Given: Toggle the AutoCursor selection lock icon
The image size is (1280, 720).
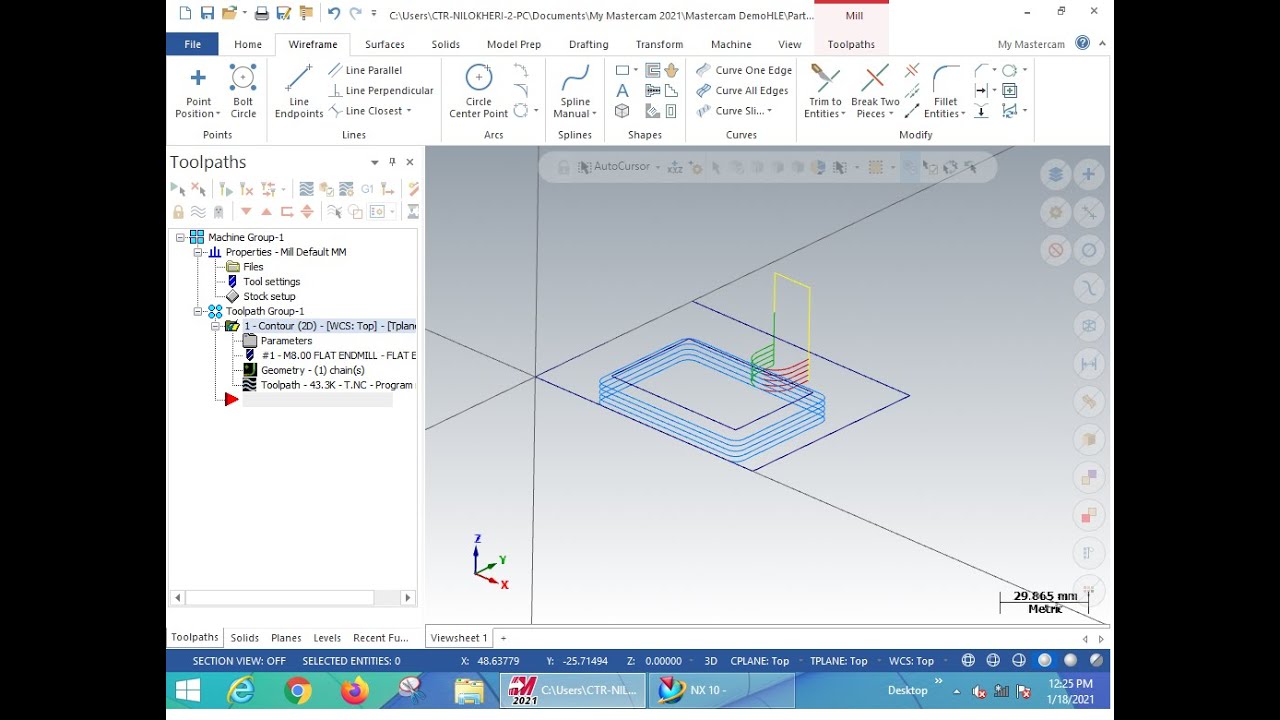Looking at the screenshot, I should [564, 167].
